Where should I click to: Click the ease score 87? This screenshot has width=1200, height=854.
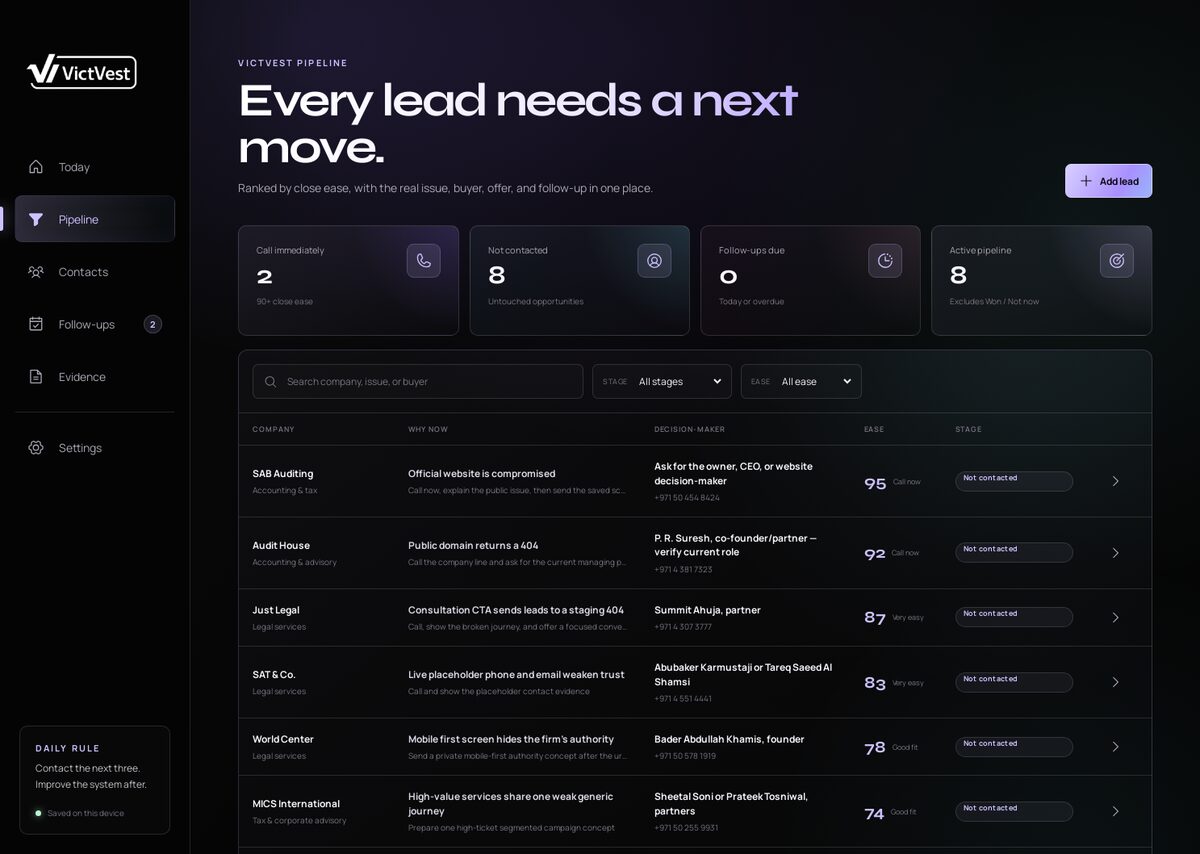click(x=875, y=618)
